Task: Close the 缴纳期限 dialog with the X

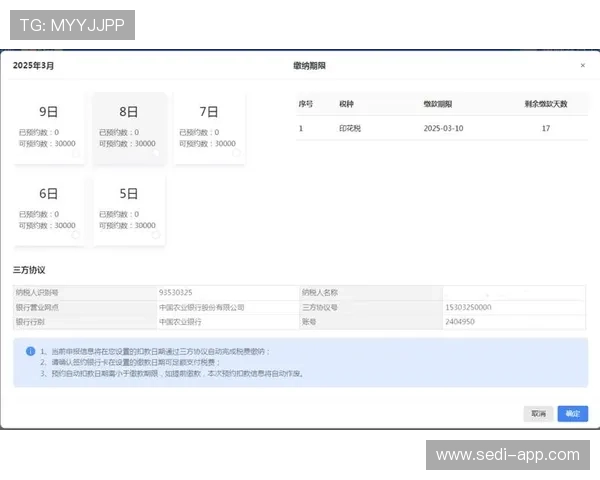Action: pos(582,65)
